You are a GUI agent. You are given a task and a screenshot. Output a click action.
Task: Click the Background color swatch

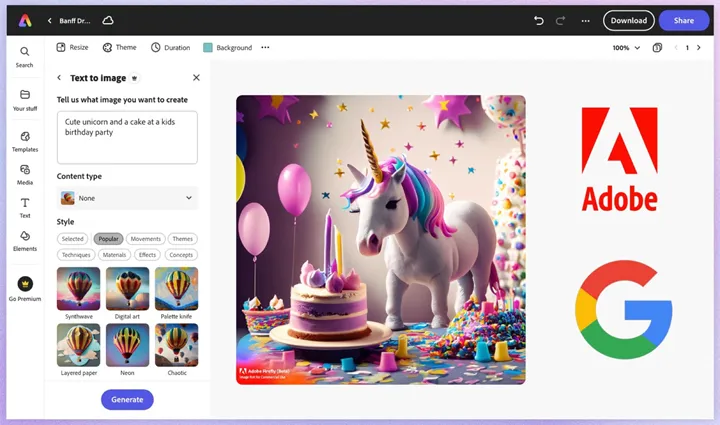[208, 47]
